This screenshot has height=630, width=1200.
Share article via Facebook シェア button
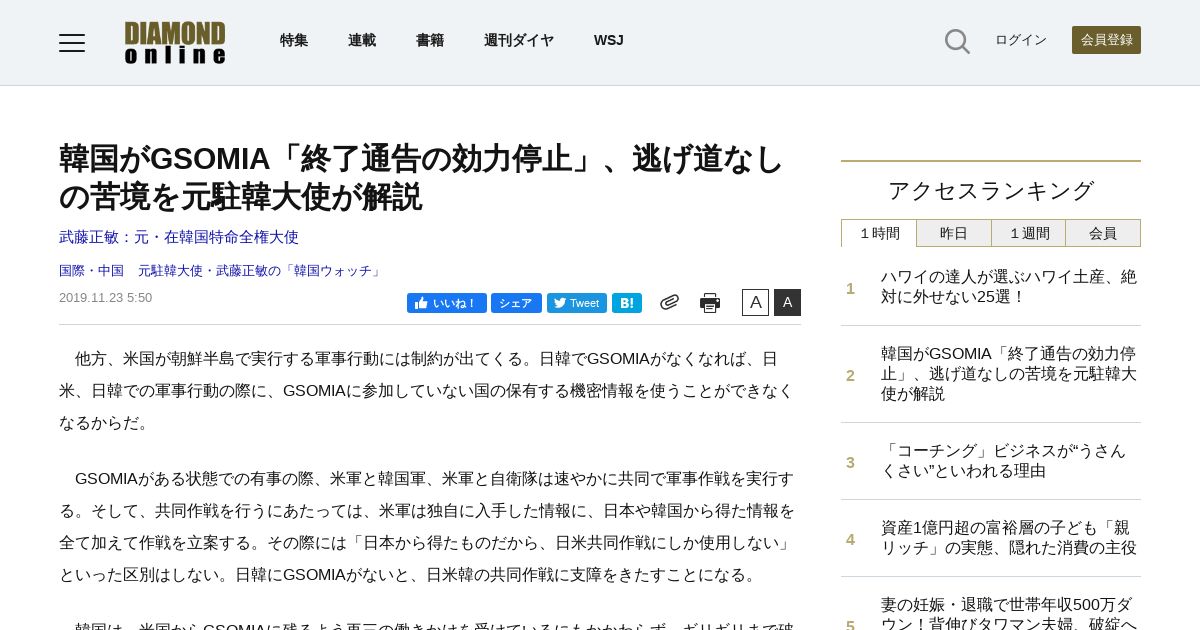point(516,303)
